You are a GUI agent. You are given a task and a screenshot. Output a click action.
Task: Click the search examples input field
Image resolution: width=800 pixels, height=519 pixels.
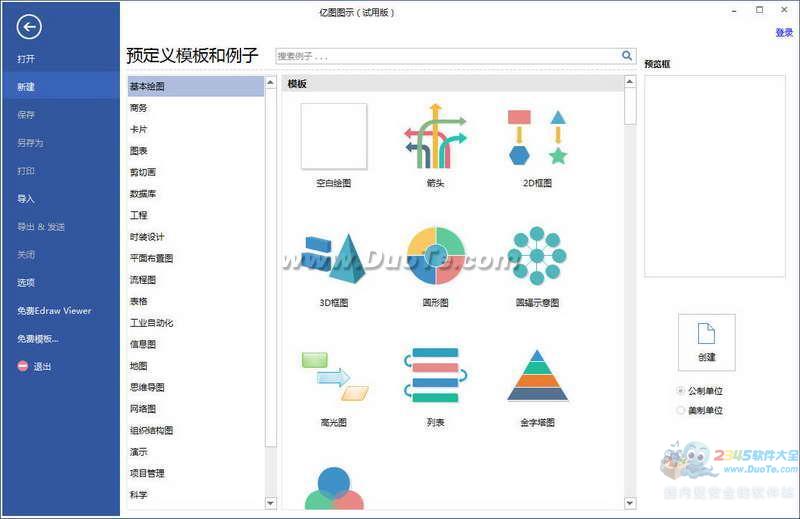[x=446, y=57]
